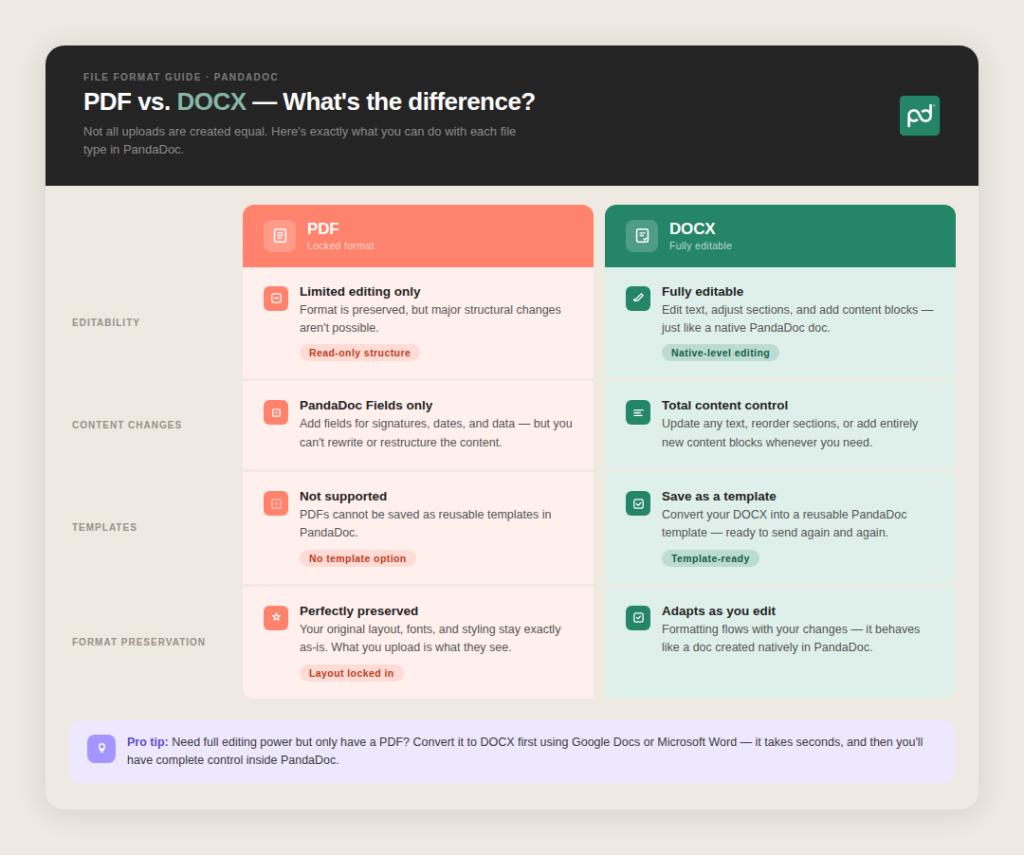Click the FORMAT PRESERVATION row label

pos(138,642)
